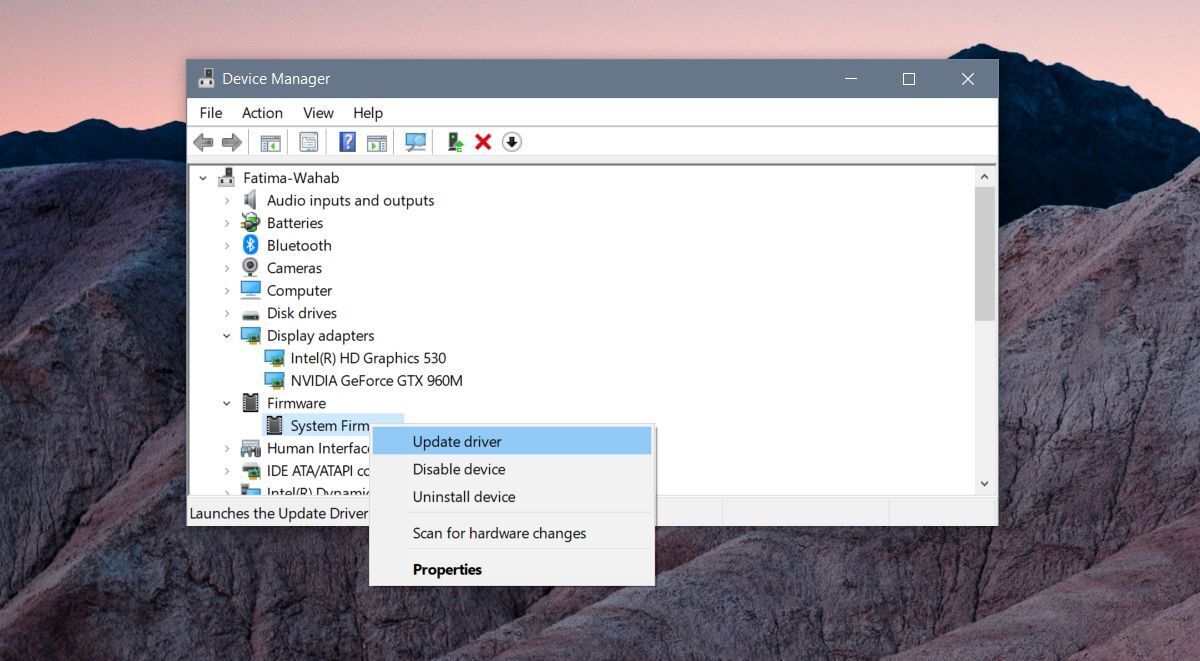Click the Back arrow toolbar icon
1200x661 pixels.
[x=203, y=142]
